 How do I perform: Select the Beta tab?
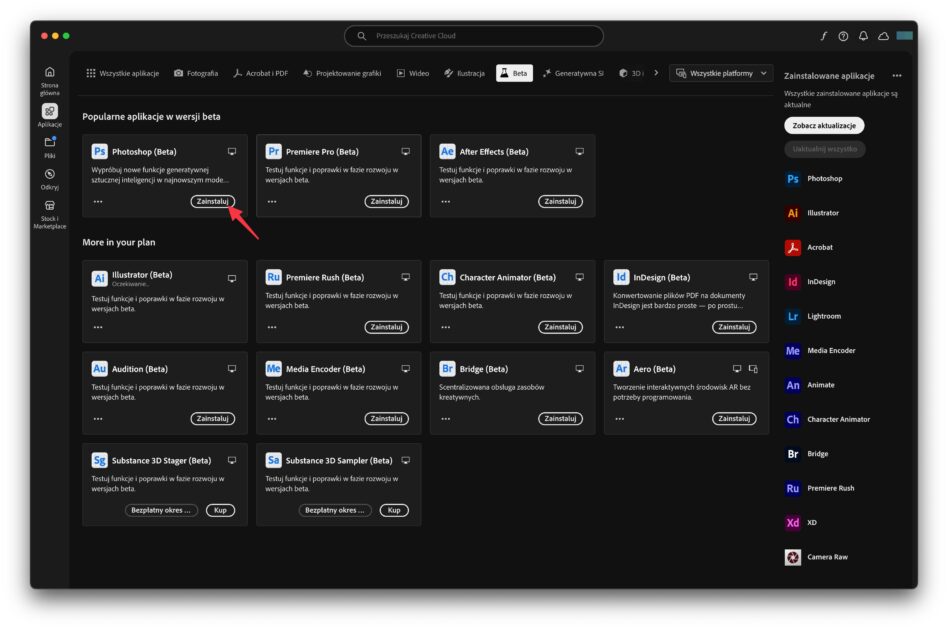point(514,73)
